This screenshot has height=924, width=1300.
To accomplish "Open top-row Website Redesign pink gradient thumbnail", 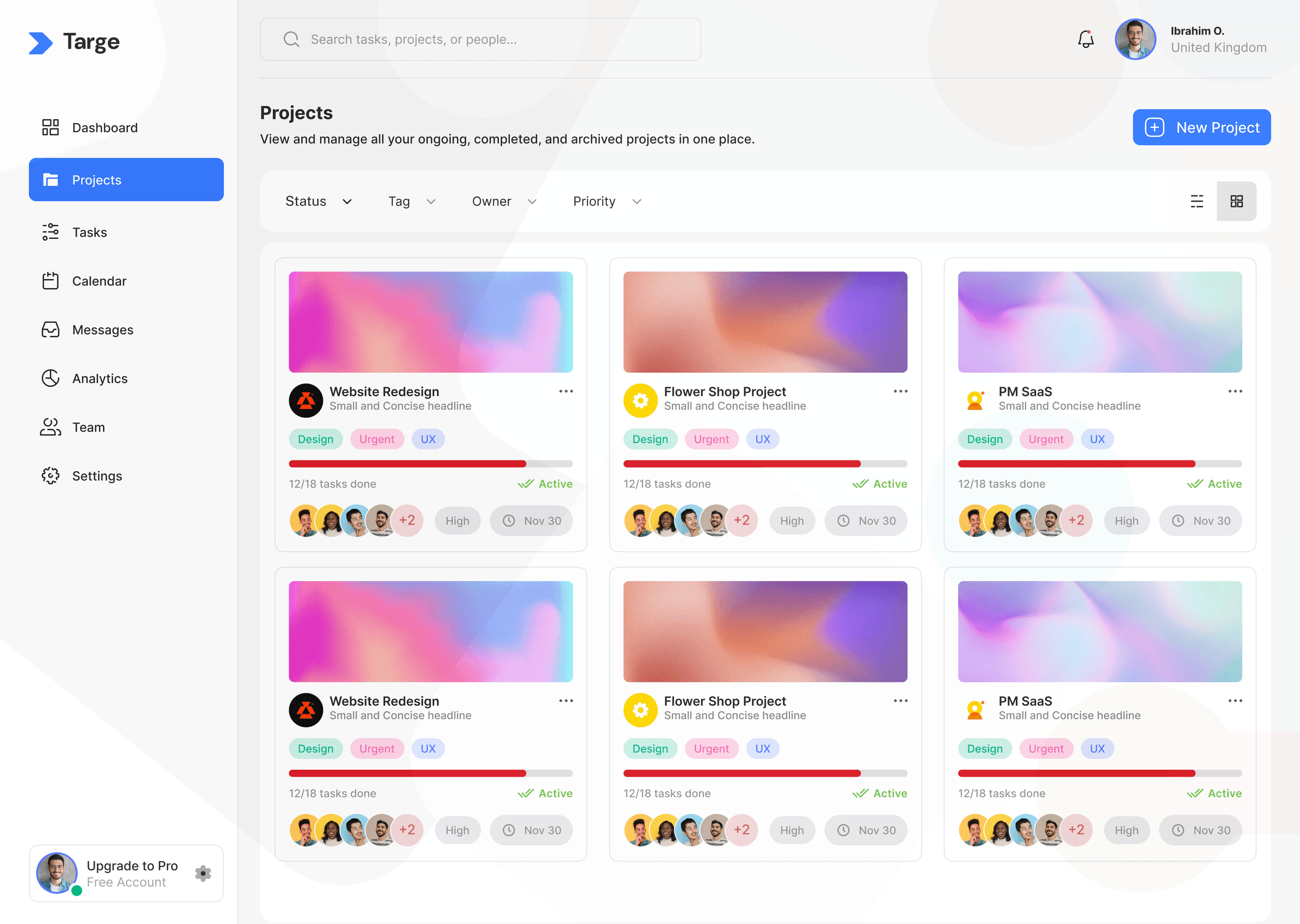I will pyautogui.click(x=431, y=322).
